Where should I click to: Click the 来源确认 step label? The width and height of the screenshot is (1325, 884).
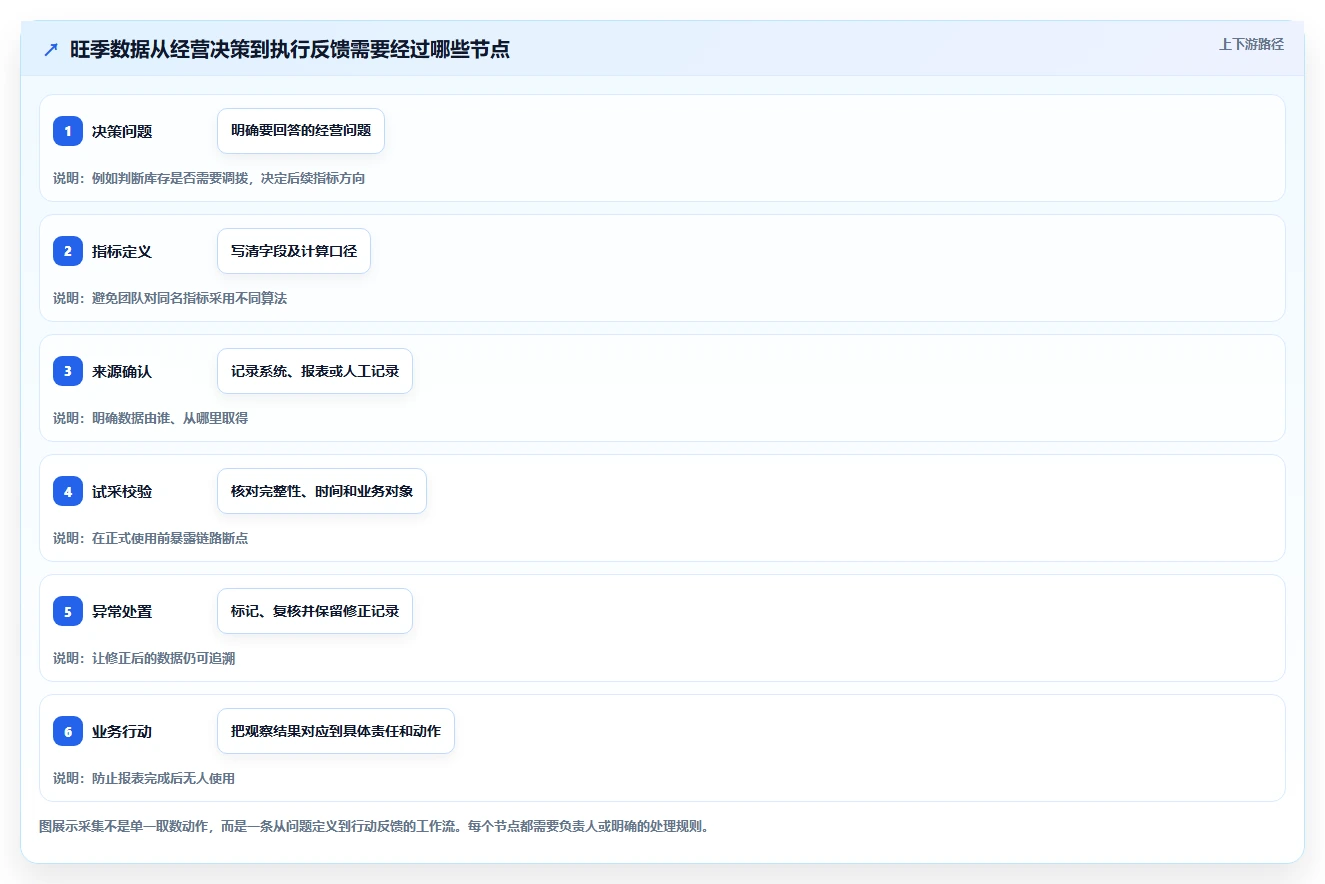click(122, 371)
